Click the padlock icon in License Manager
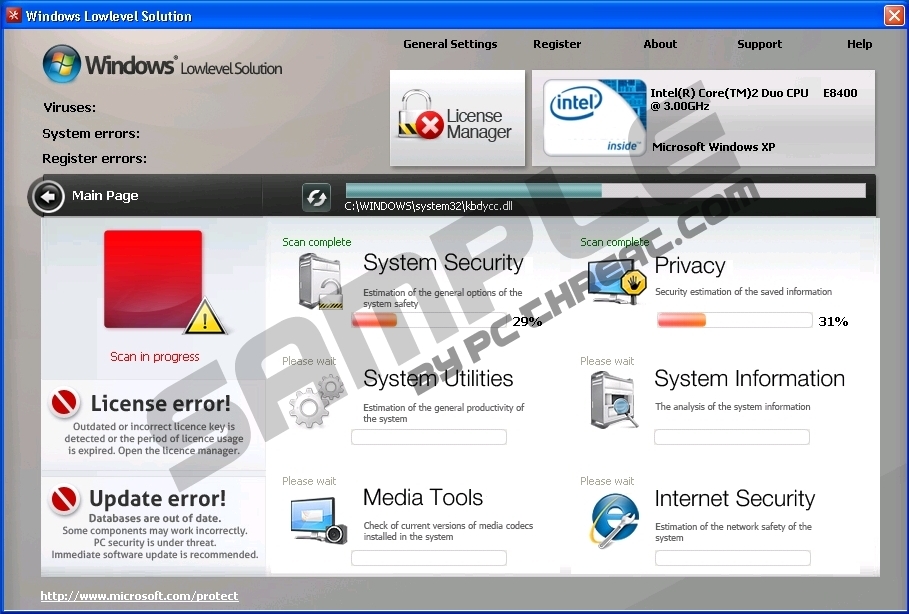Image resolution: width=909 pixels, height=614 pixels. click(x=419, y=114)
